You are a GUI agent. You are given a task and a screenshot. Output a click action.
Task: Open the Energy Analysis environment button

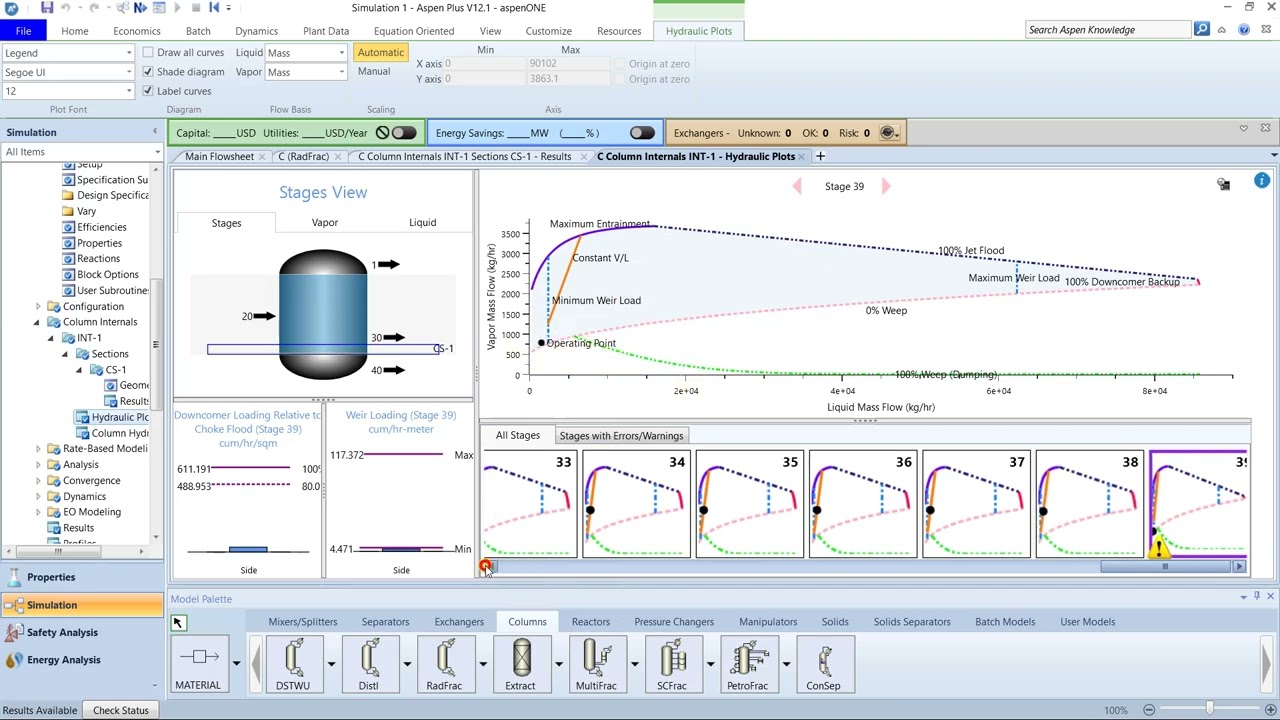tap(82, 660)
